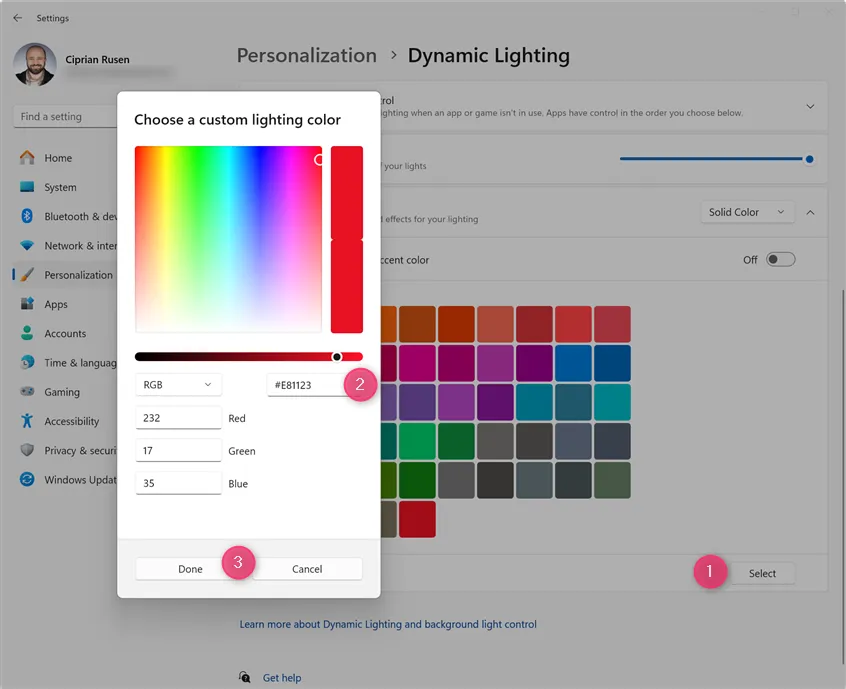Click the back arrow in Settings
Viewport: 846px width, 689px height.
pyautogui.click(x=17, y=18)
